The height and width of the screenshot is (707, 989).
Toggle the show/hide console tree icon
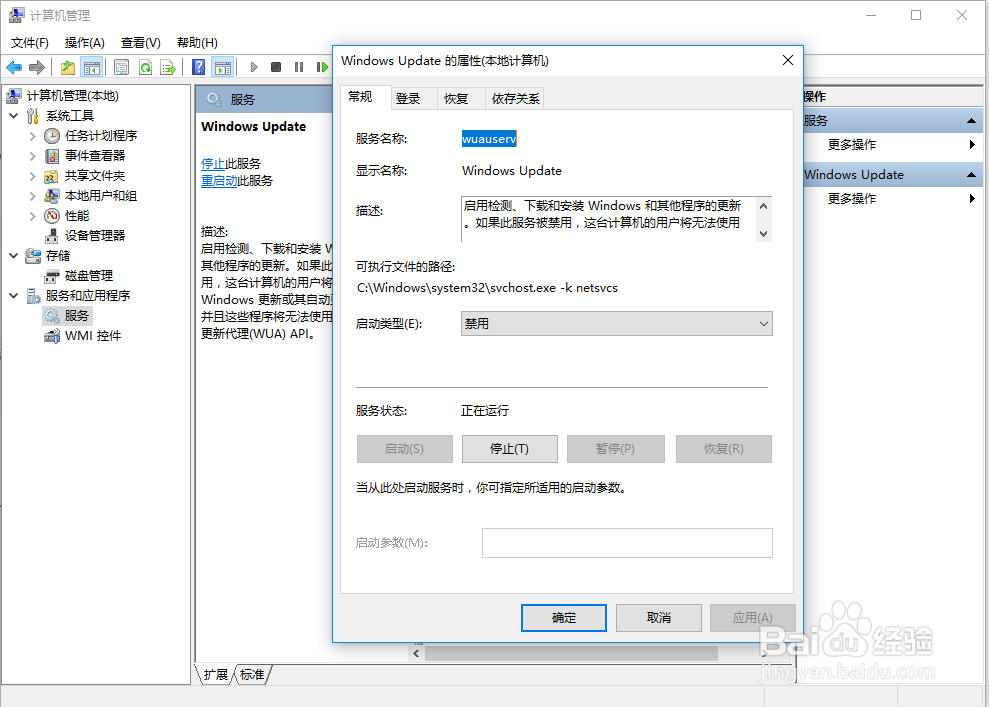pyautogui.click(x=92, y=67)
